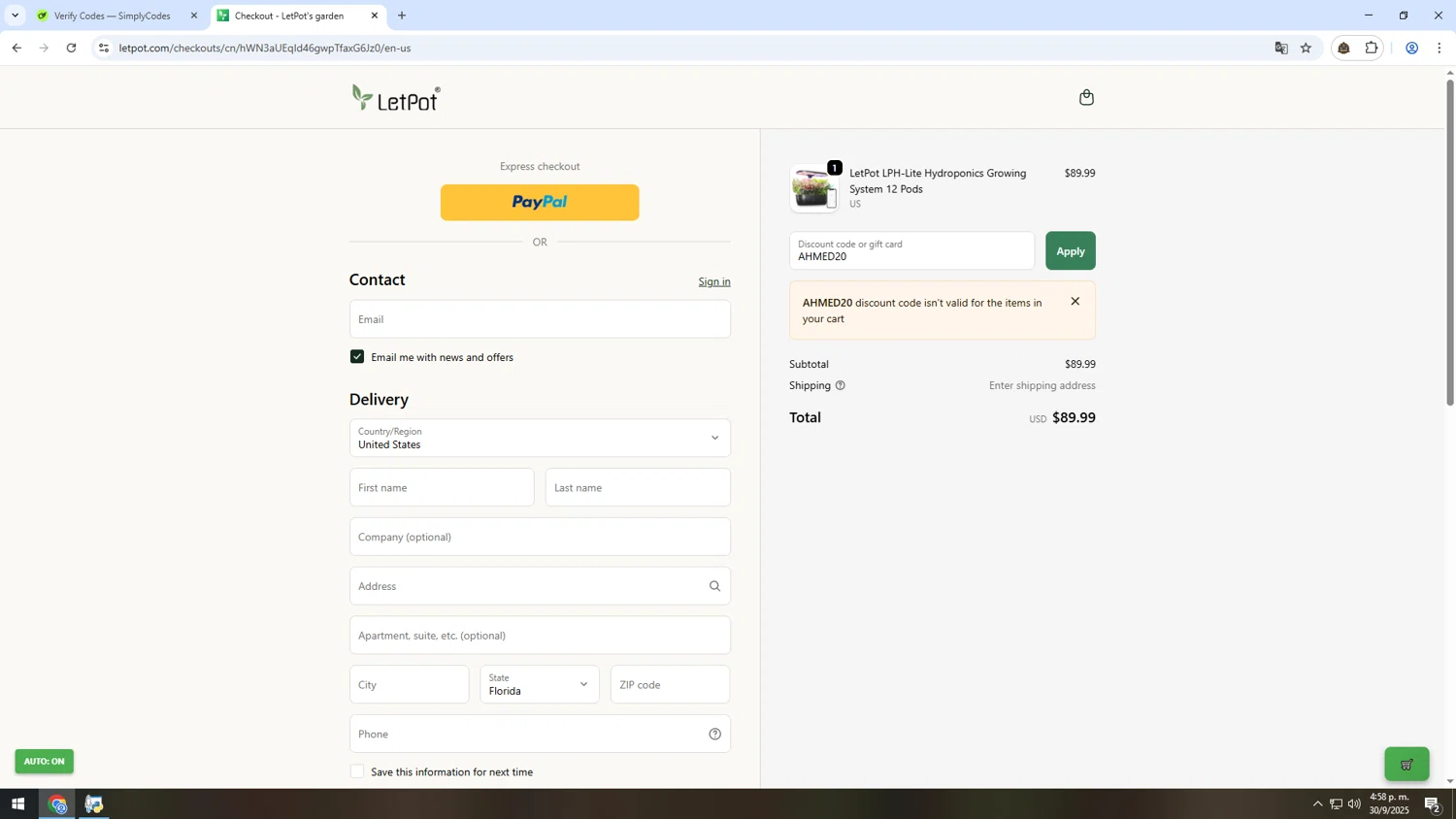Click the Last name field

pyautogui.click(x=638, y=487)
